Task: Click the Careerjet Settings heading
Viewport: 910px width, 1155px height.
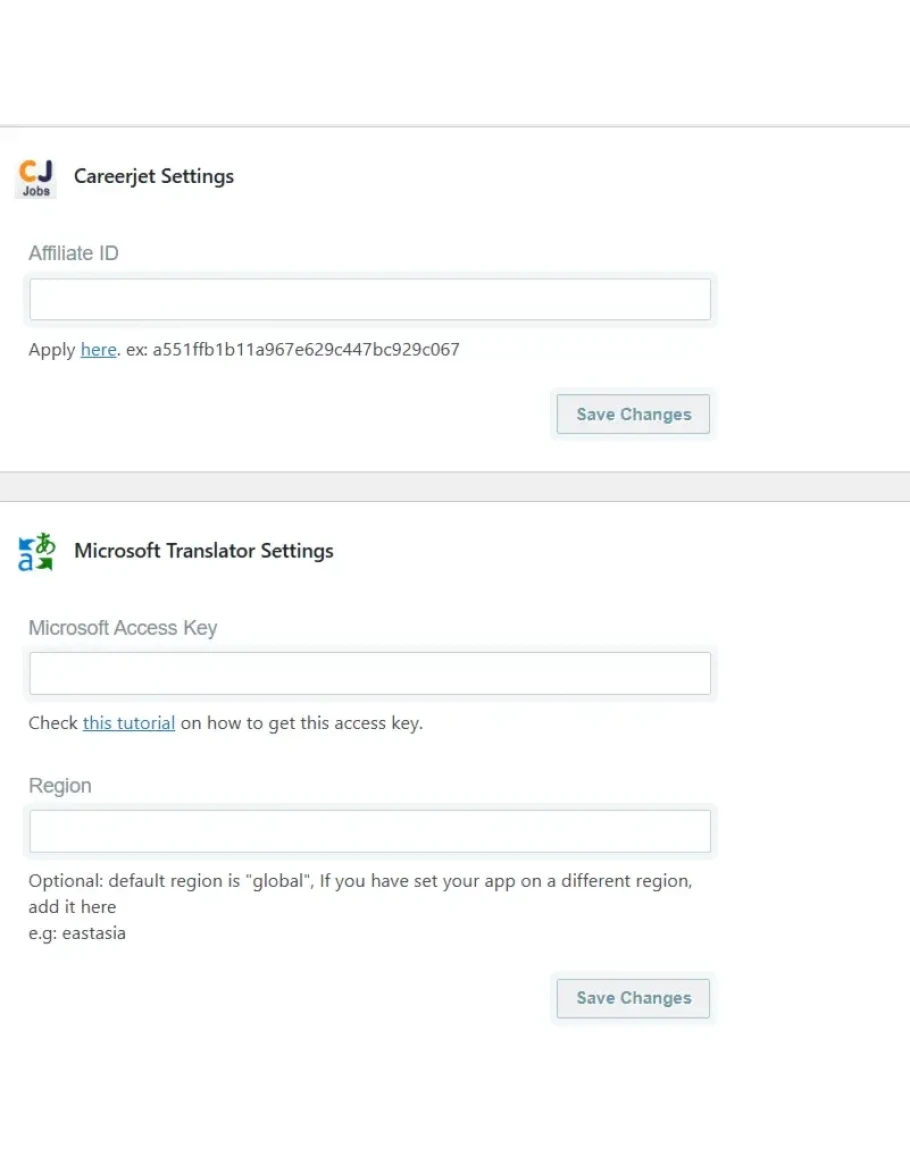Action: 154,177
